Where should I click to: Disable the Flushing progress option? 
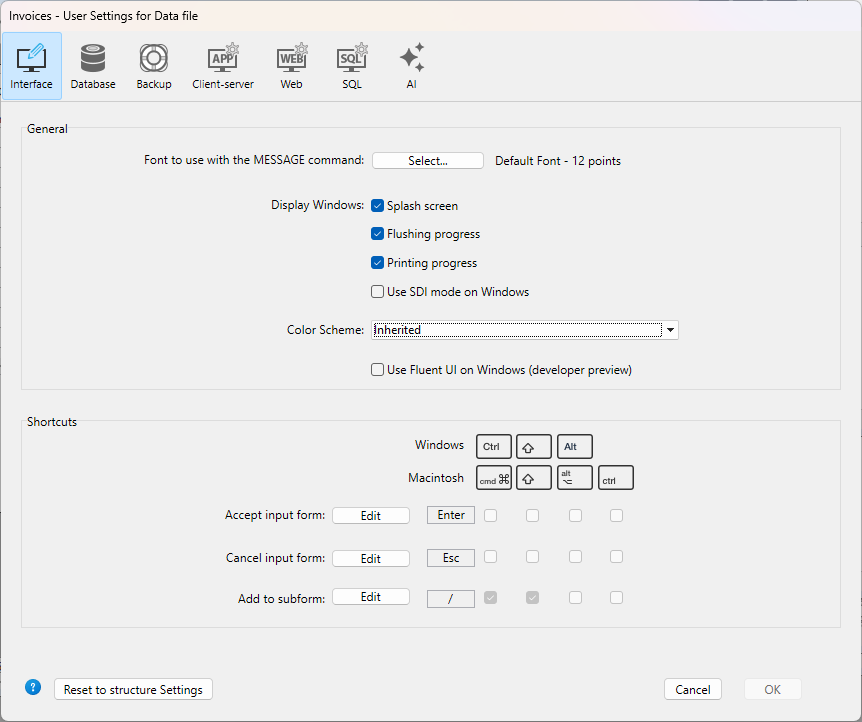click(x=378, y=234)
